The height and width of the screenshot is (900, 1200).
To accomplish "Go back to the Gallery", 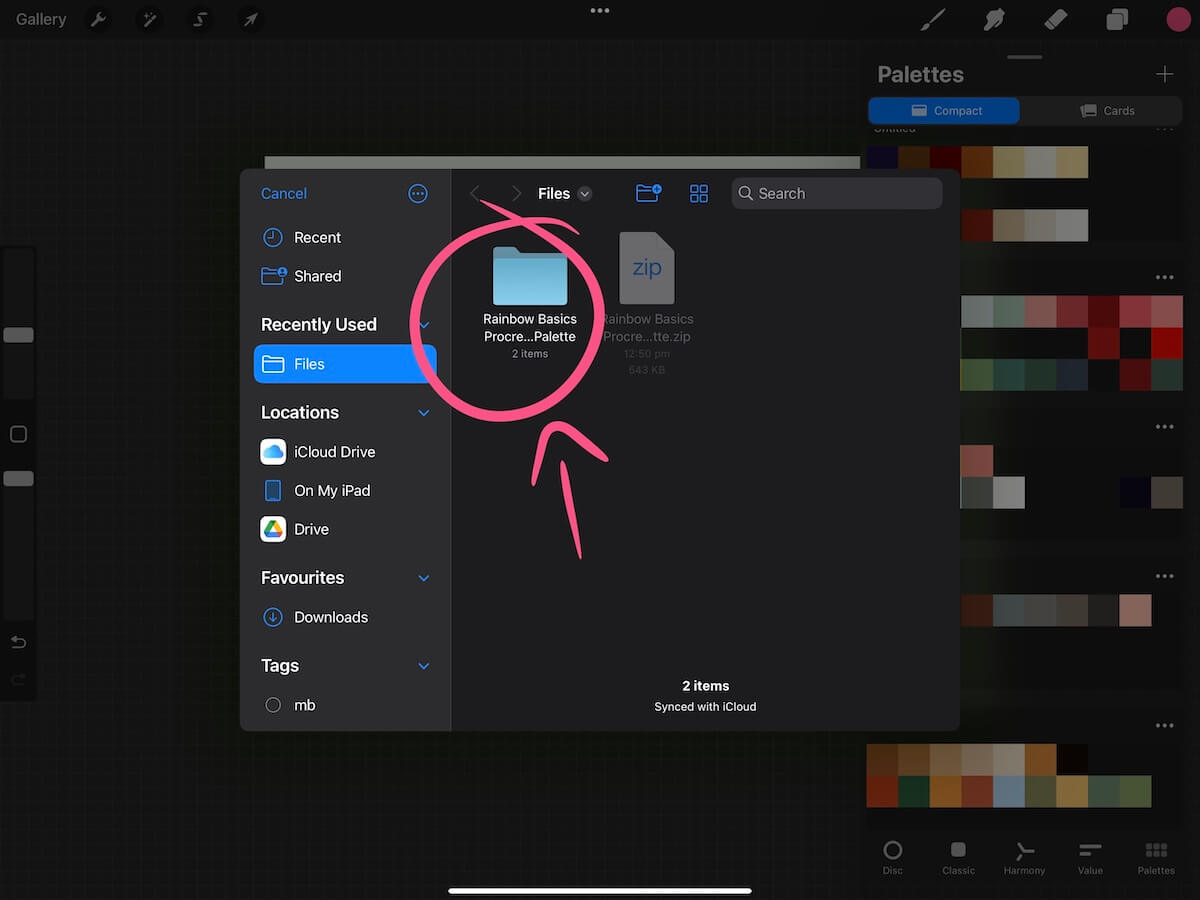I will pyautogui.click(x=39, y=18).
